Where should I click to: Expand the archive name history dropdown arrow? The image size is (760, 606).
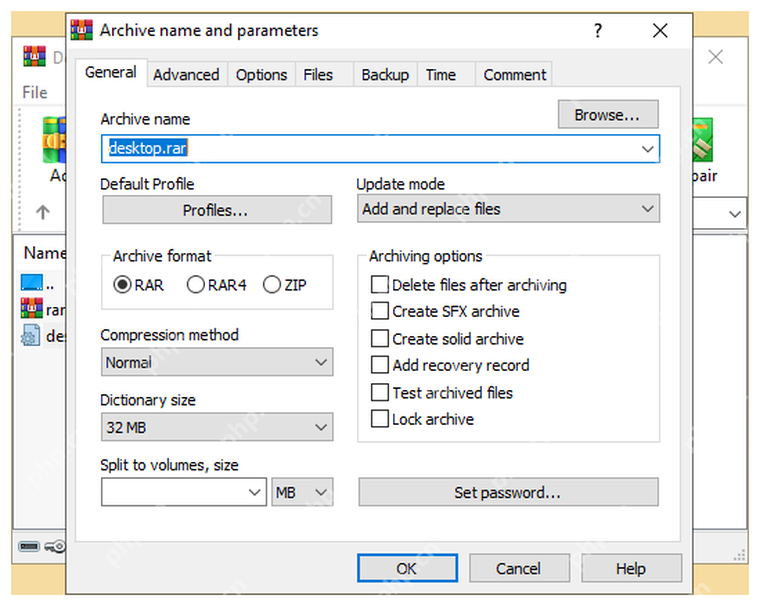(x=648, y=149)
